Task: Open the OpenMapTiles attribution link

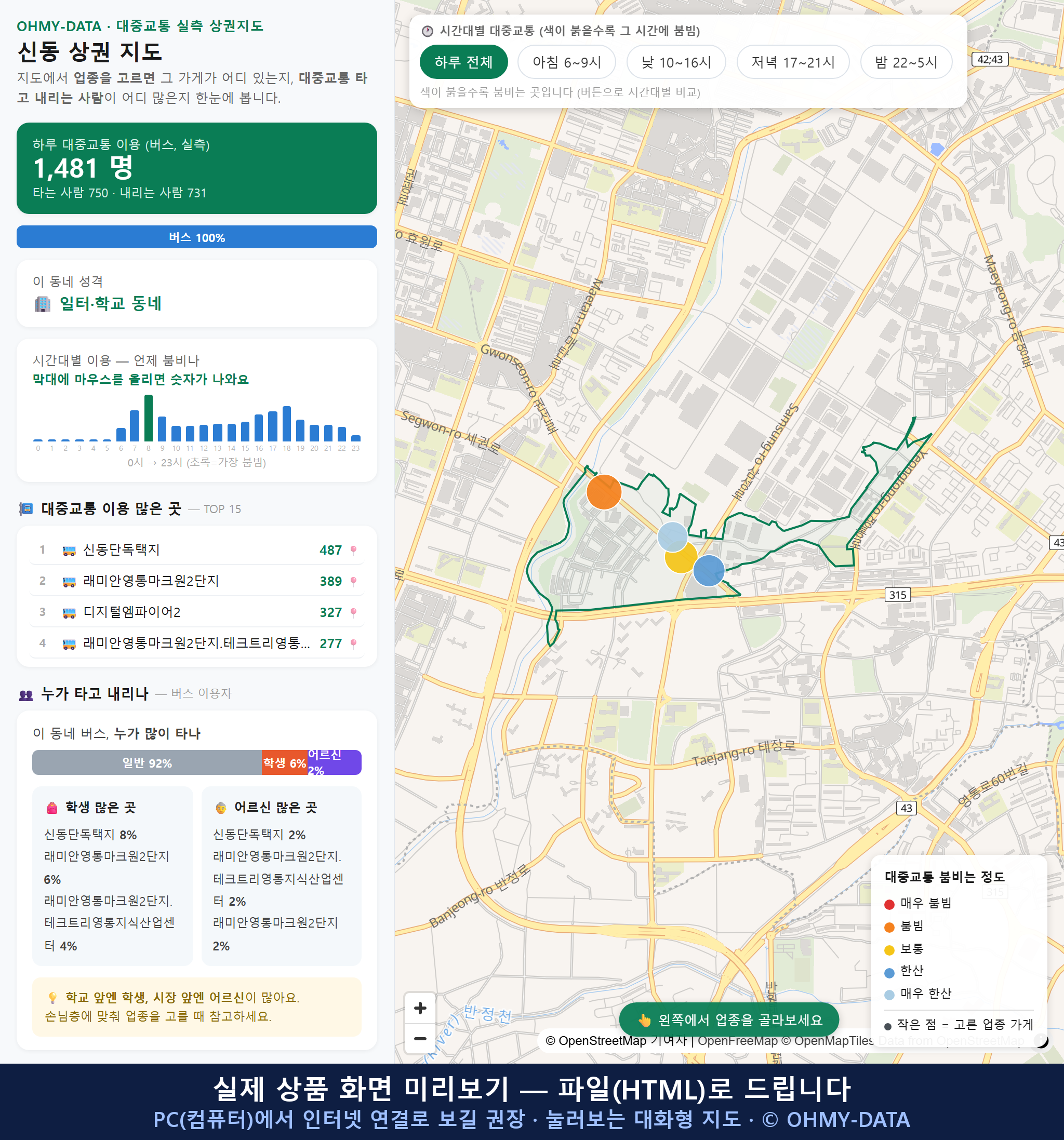Action: 827,1041
